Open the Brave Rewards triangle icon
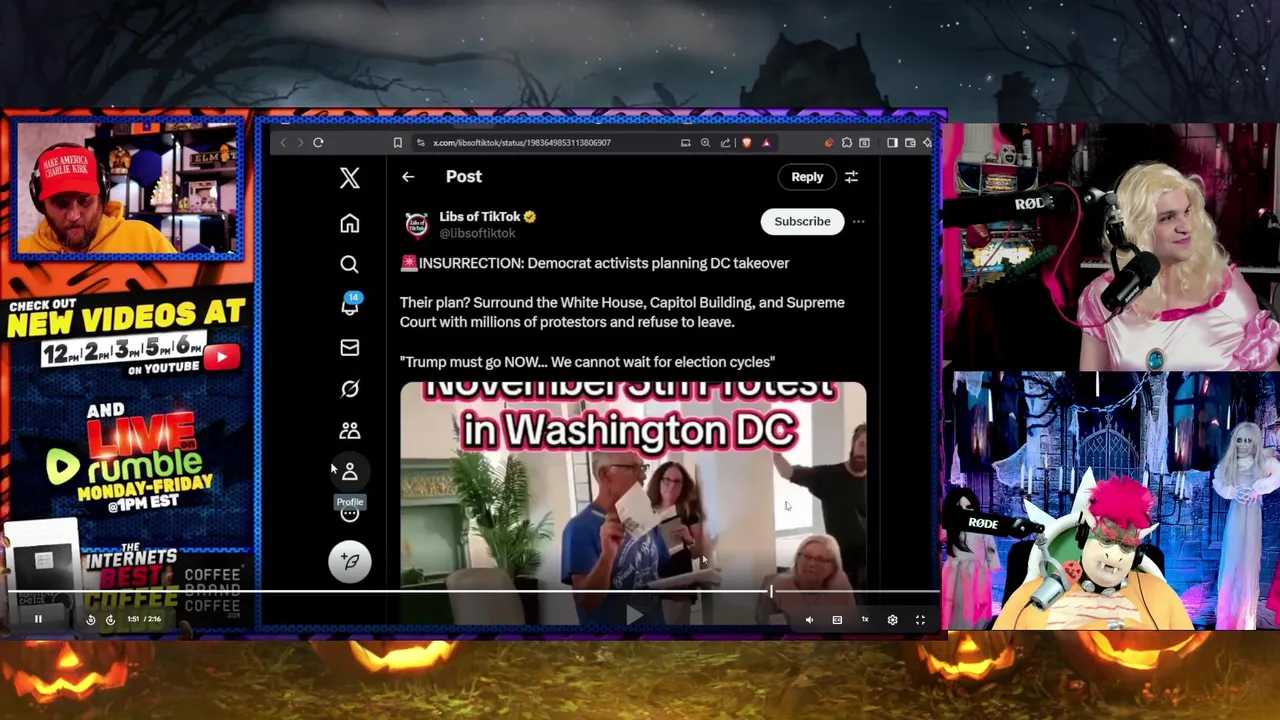The image size is (1280, 720). coord(766,142)
